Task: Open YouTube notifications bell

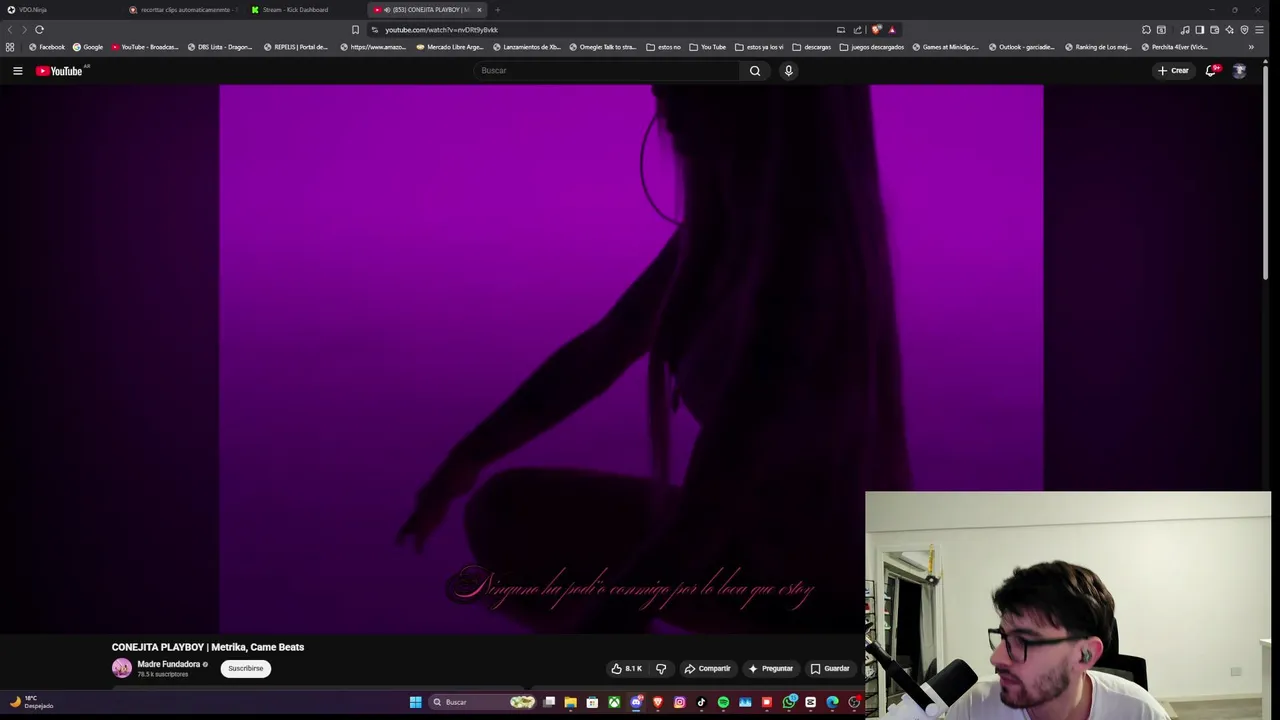Action: (1210, 71)
